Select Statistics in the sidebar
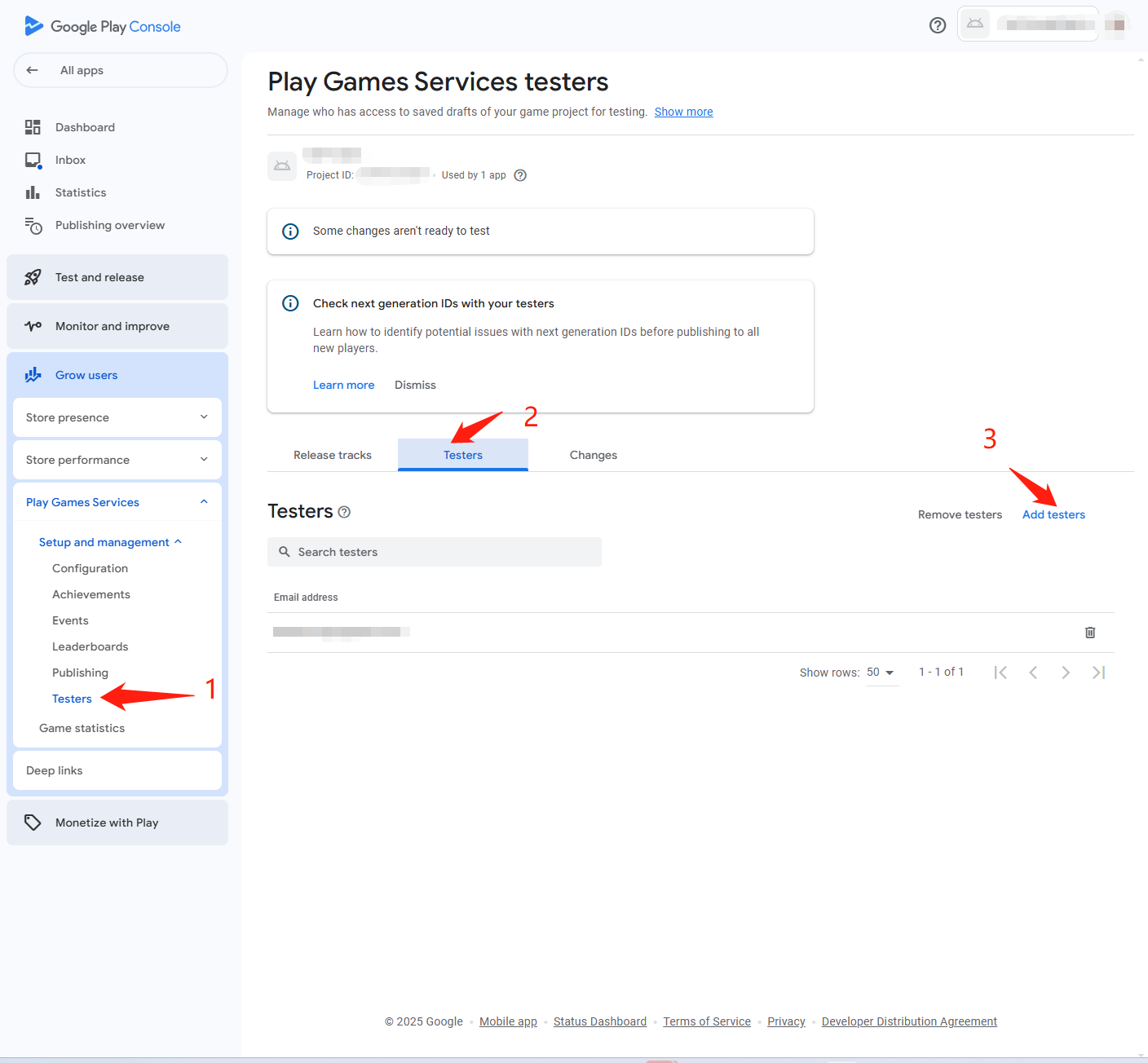The height and width of the screenshot is (1063, 1148). click(x=79, y=192)
